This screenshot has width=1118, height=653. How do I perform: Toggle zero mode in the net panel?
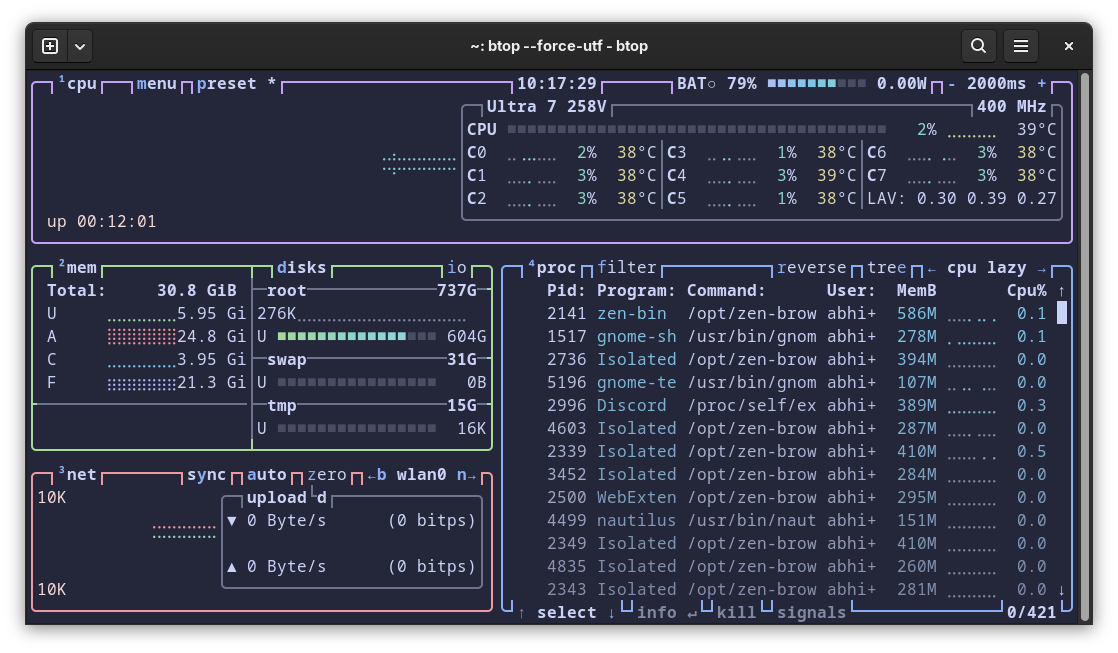[x=328, y=474]
